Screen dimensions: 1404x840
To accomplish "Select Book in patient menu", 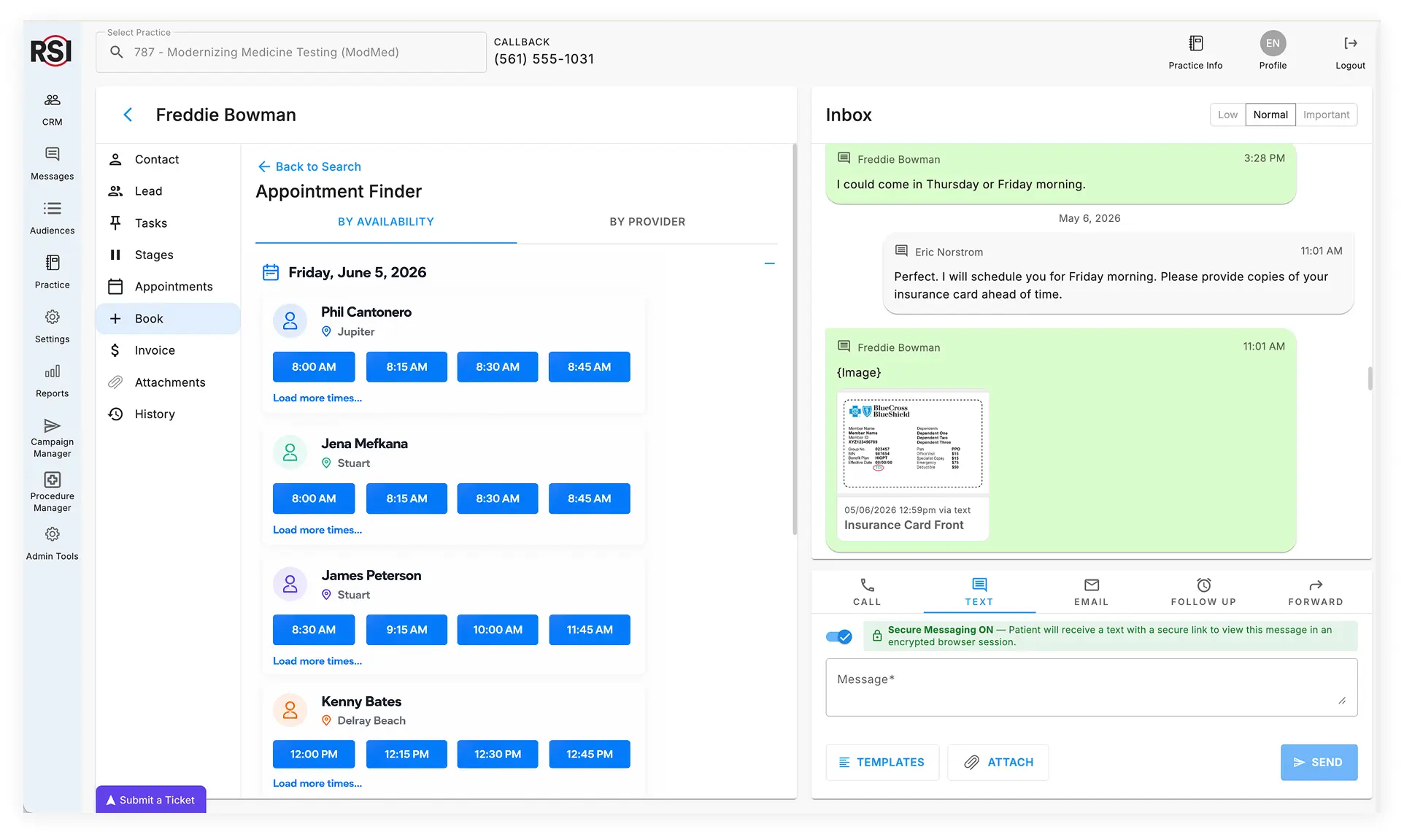I will 168,318.
